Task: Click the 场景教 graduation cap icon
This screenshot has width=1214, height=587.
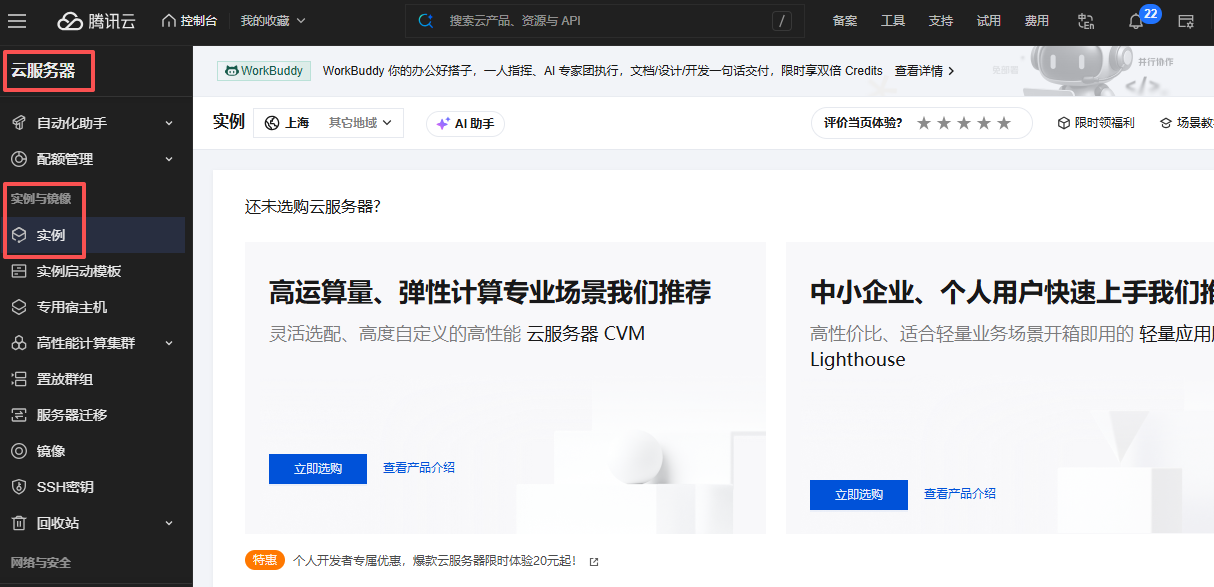Action: tap(1165, 123)
